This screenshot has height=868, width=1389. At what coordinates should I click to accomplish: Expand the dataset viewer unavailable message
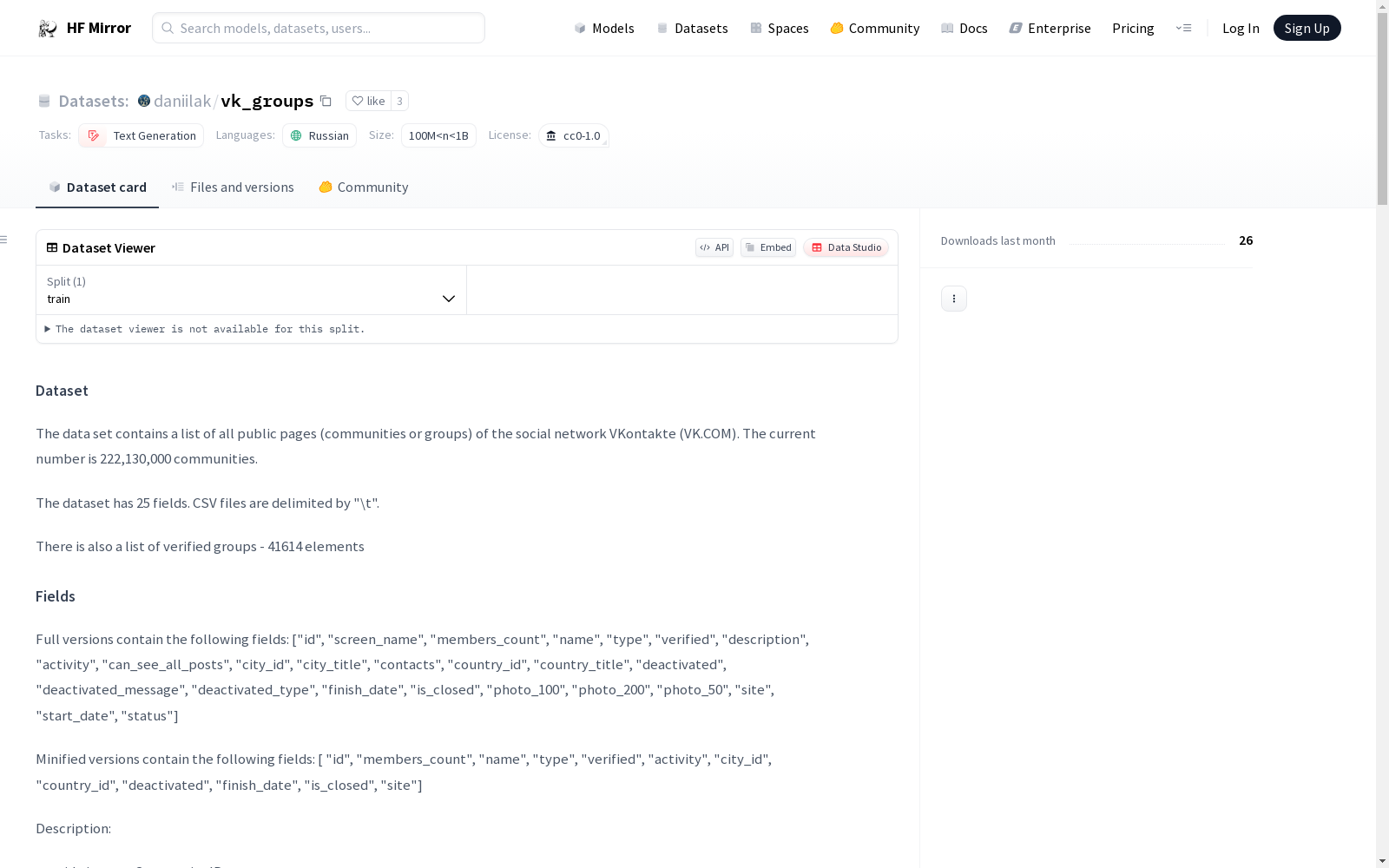205,329
